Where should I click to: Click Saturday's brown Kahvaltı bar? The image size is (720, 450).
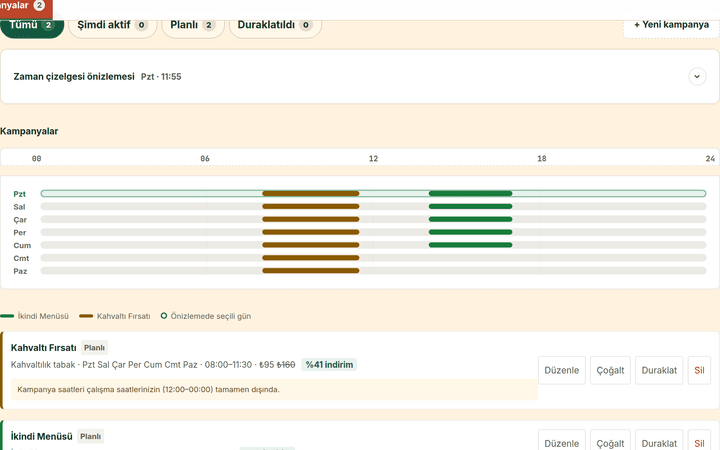[310, 258]
